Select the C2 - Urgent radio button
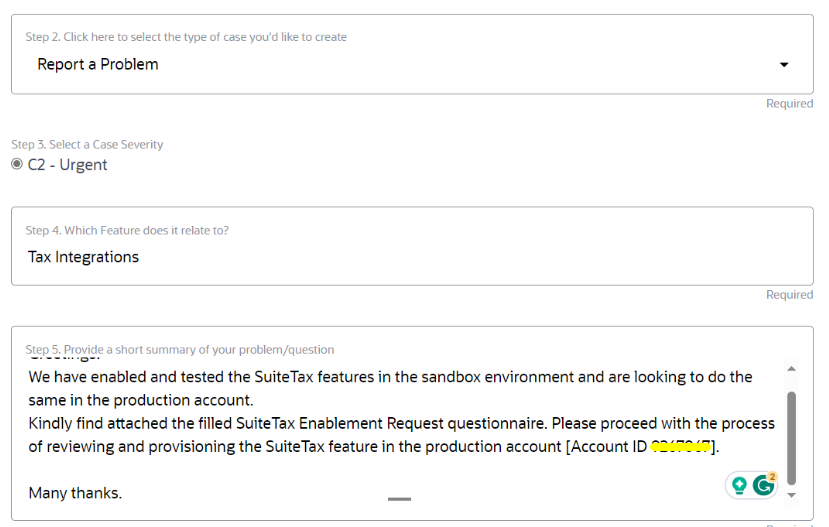Viewport: 829px width, 527px height. pyautogui.click(x=17, y=164)
